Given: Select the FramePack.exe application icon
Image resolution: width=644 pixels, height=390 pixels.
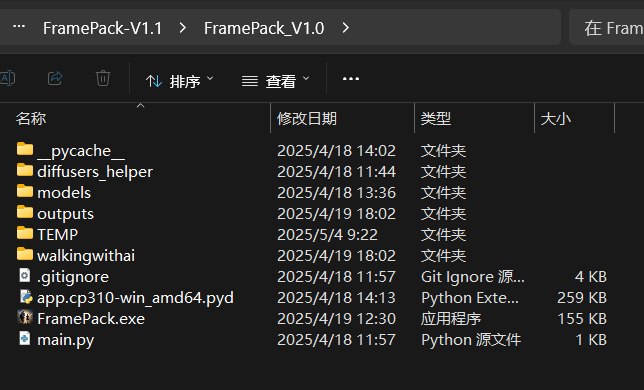Looking at the screenshot, I should 25,317.
